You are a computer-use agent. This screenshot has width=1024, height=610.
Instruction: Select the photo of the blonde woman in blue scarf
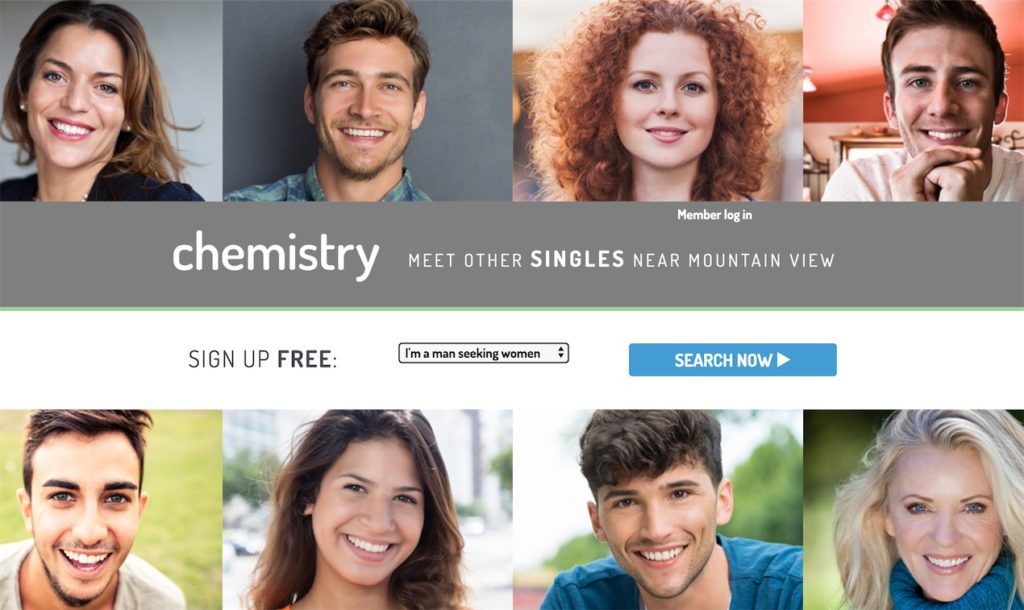[914, 510]
